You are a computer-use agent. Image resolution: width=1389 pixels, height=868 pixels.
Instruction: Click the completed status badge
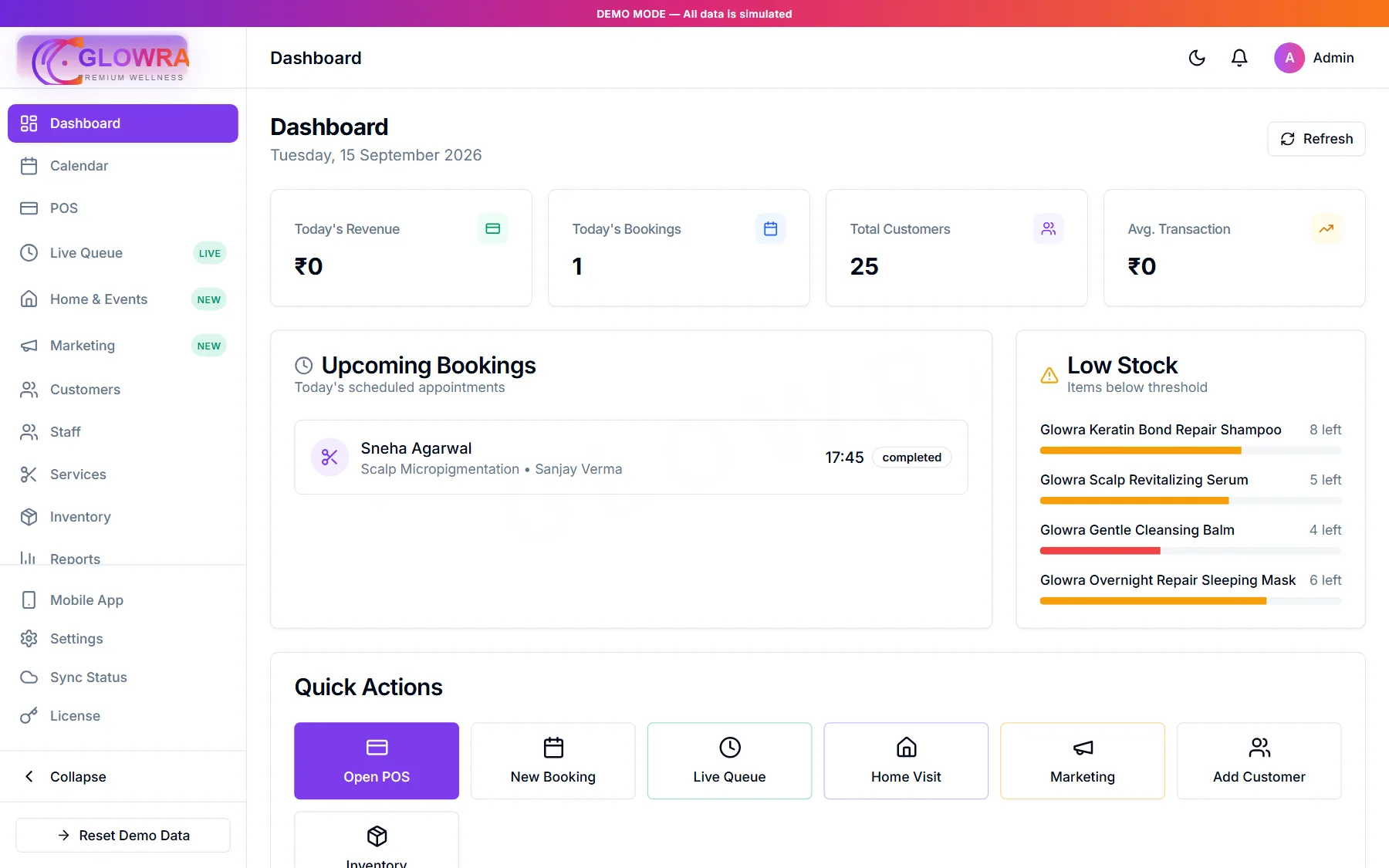coord(912,458)
